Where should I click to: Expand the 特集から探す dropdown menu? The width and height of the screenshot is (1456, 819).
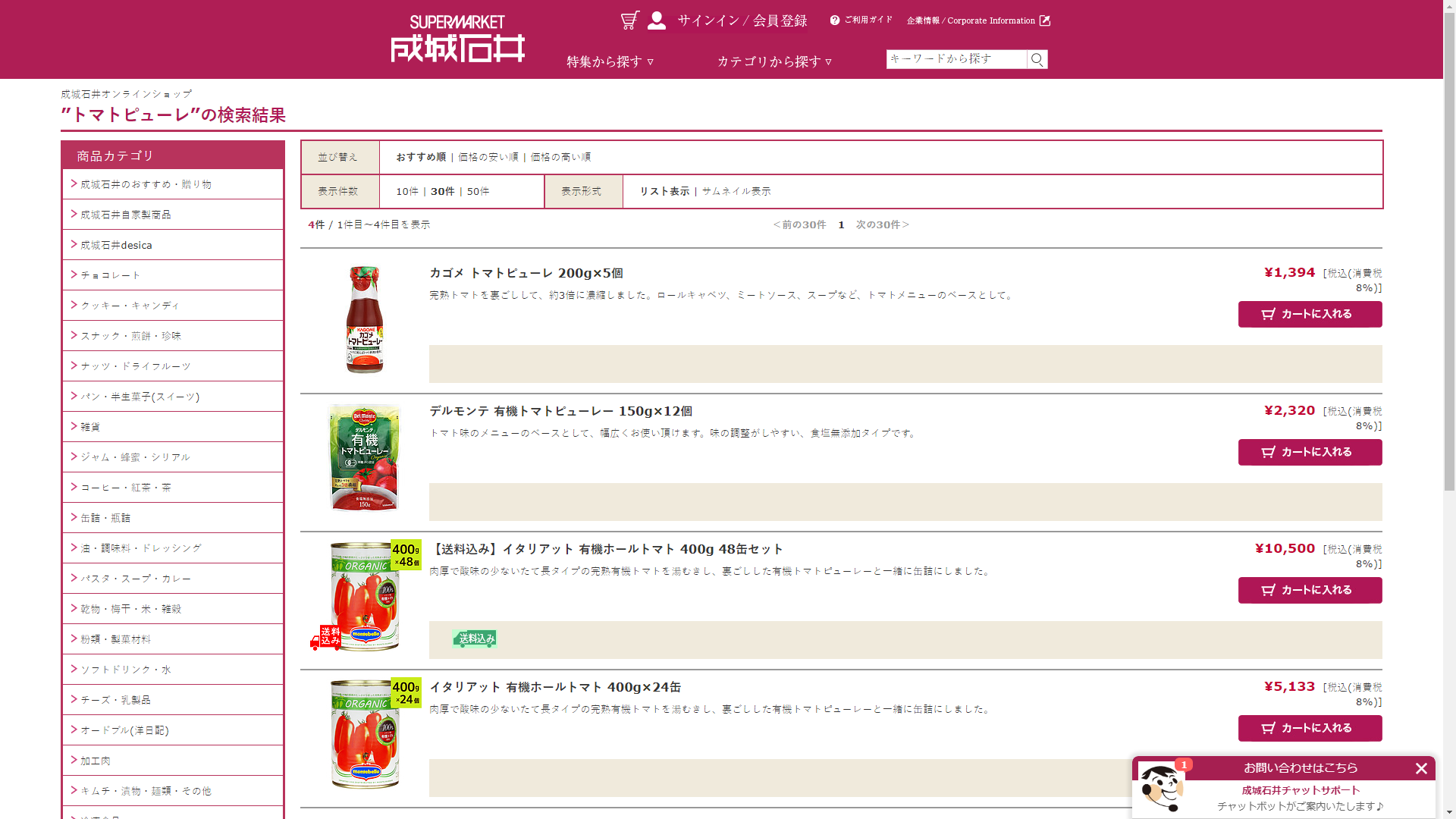610,61
